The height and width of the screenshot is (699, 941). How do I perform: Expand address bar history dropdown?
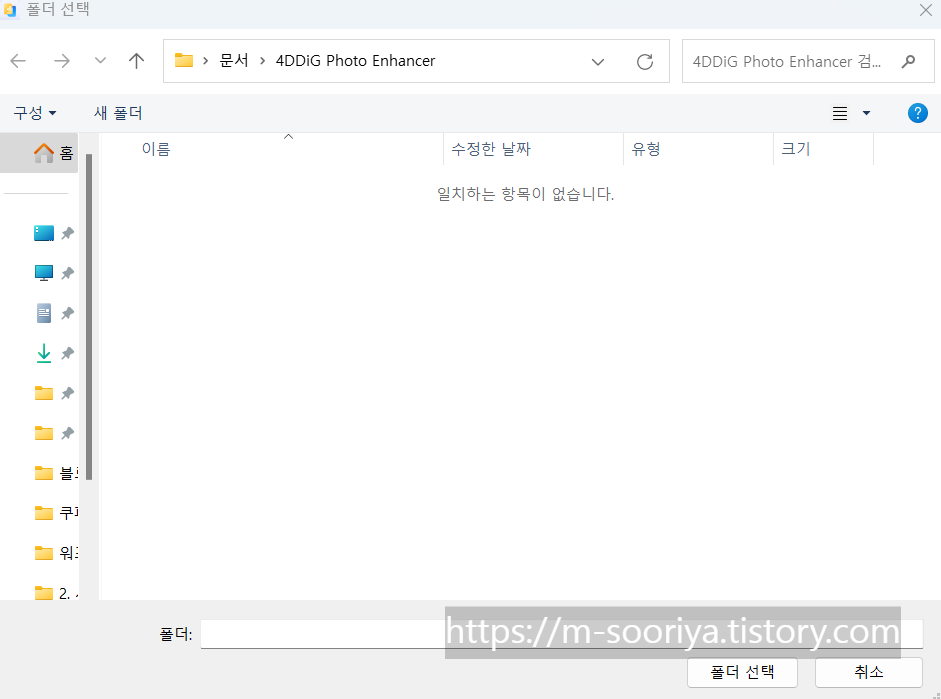[598, 61]
